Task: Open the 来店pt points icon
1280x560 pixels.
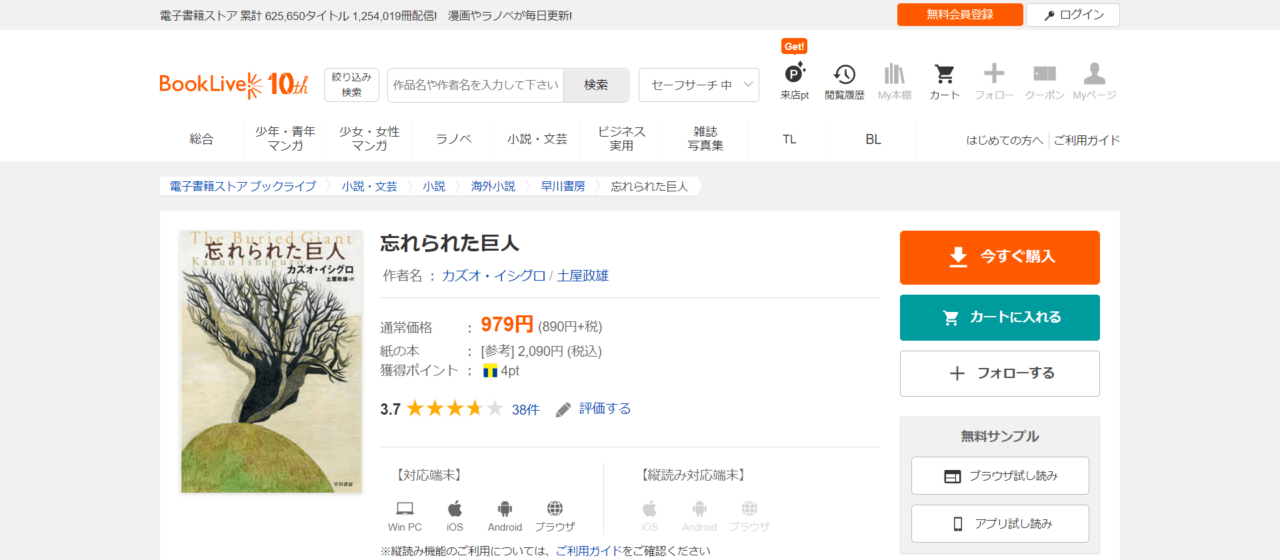Action: pyautogui.click(x=795, y=76)
